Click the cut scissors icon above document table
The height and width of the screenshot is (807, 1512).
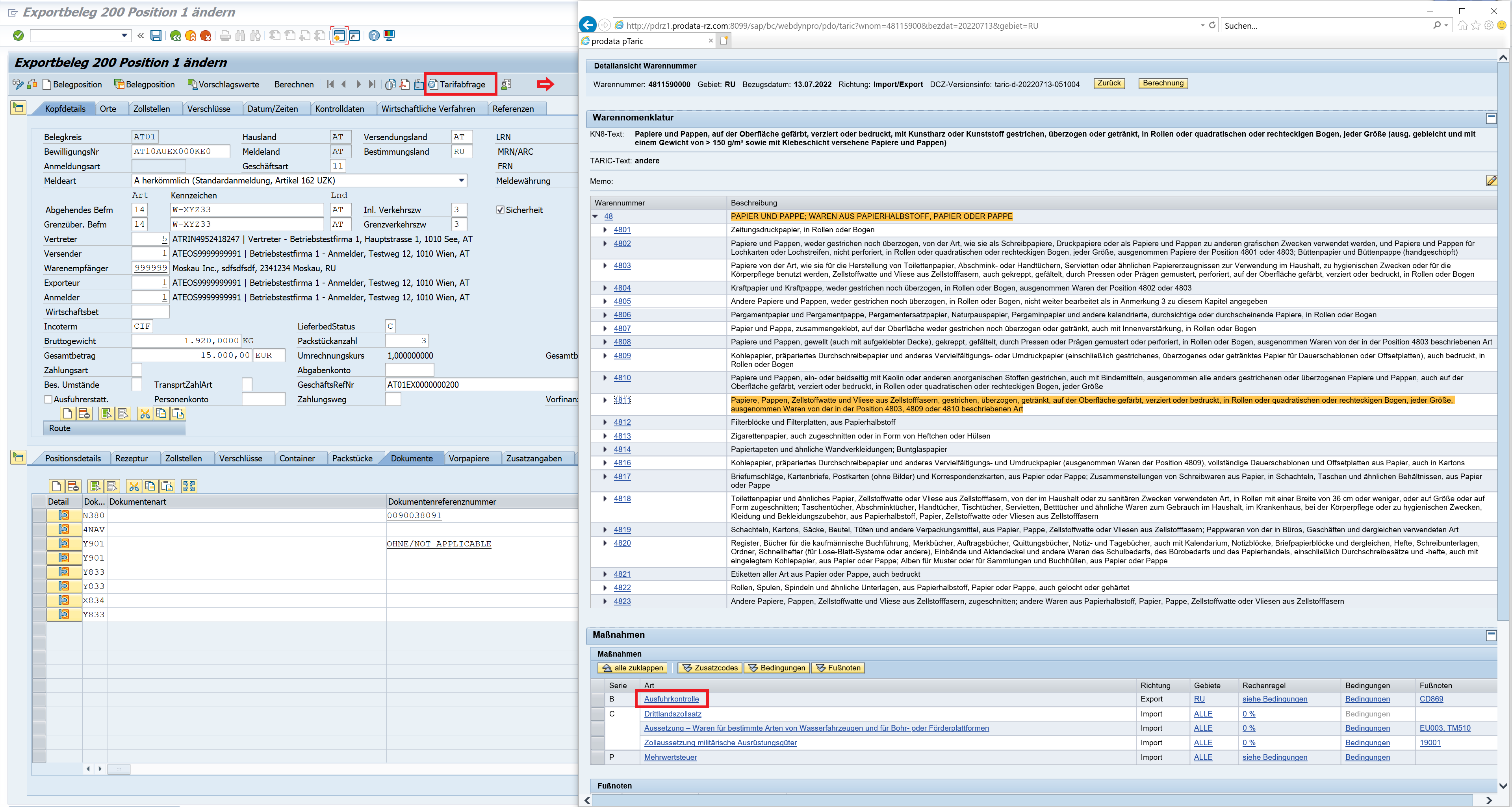[x=134, y=486]
